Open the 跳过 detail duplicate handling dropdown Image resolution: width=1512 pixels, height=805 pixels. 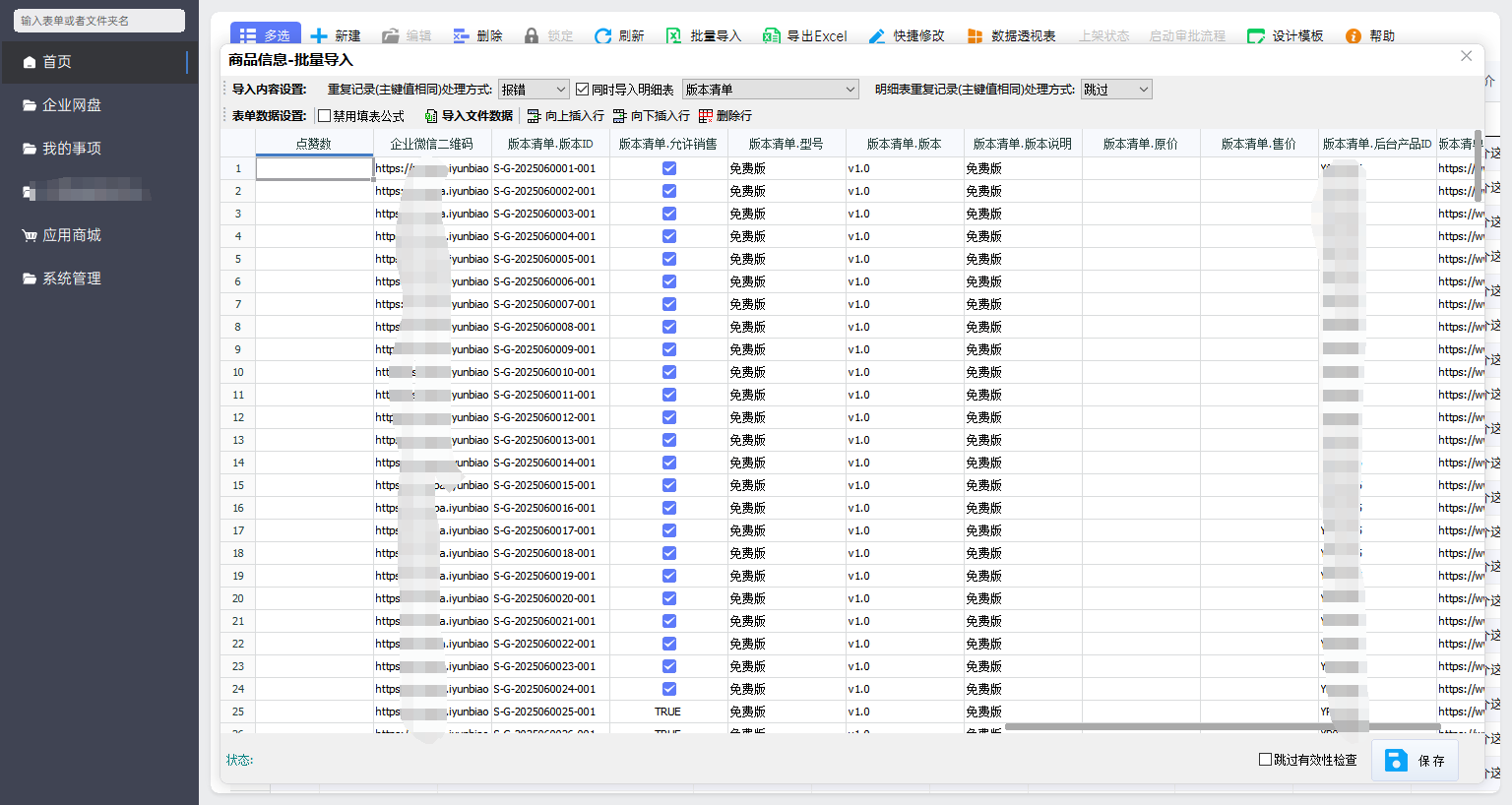1116,90
